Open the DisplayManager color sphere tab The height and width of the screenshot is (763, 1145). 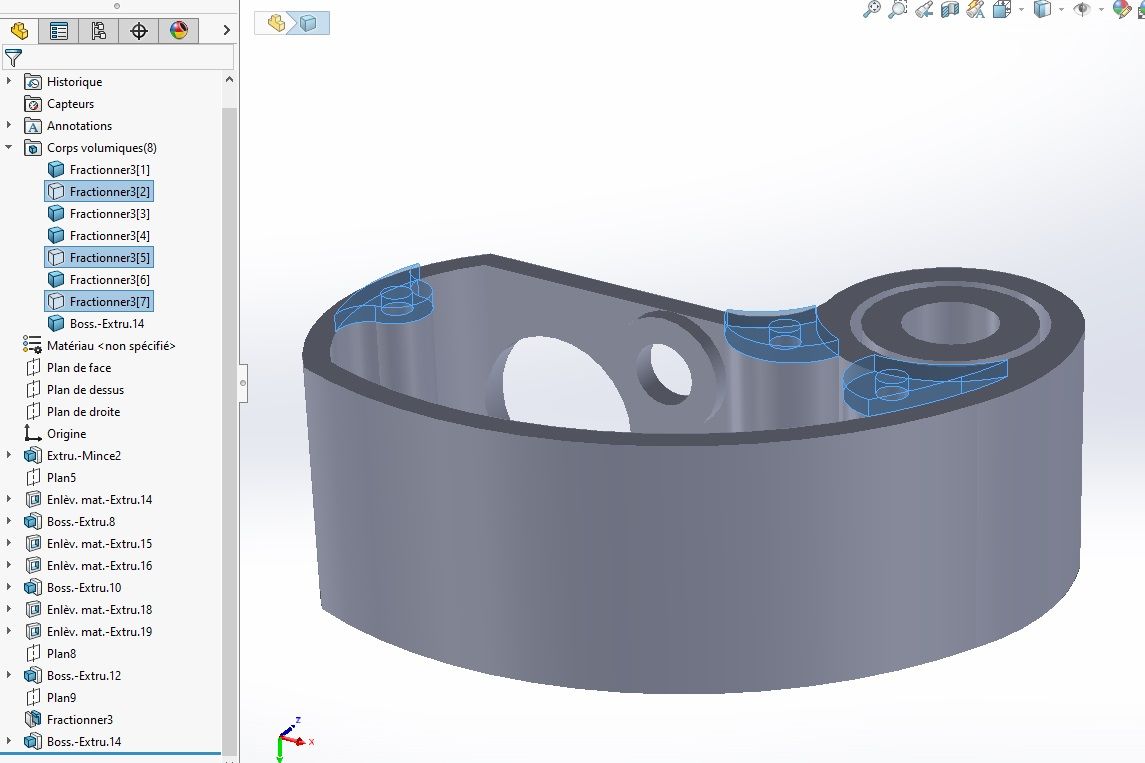[x=179, y=31]
